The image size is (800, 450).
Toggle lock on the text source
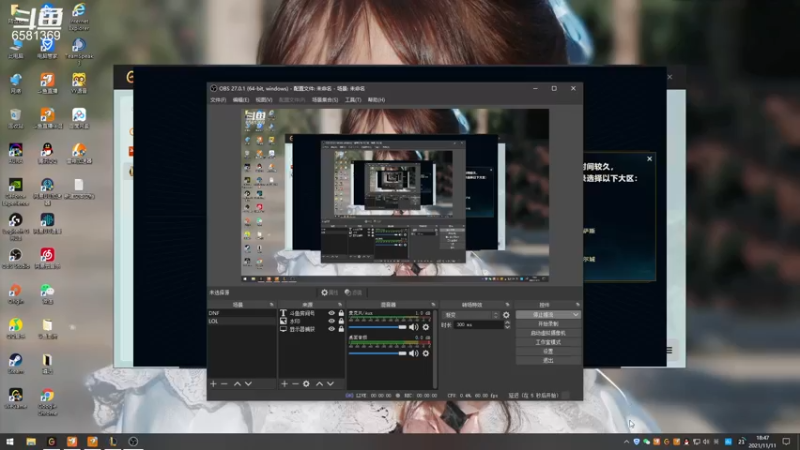point(341,313)
